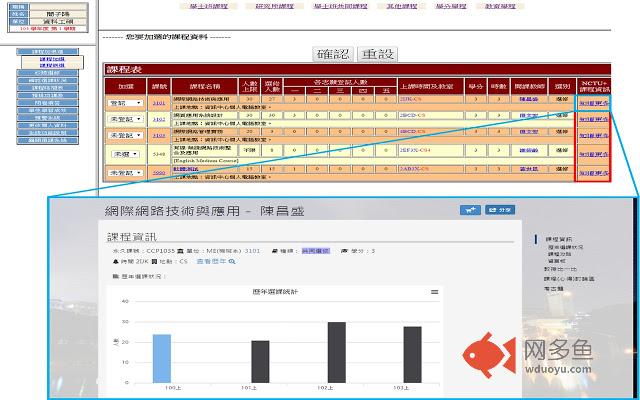Click the 分享 share button
Image resolution: width=640 pixels, height=400 pixels.
tap(500, 210)
